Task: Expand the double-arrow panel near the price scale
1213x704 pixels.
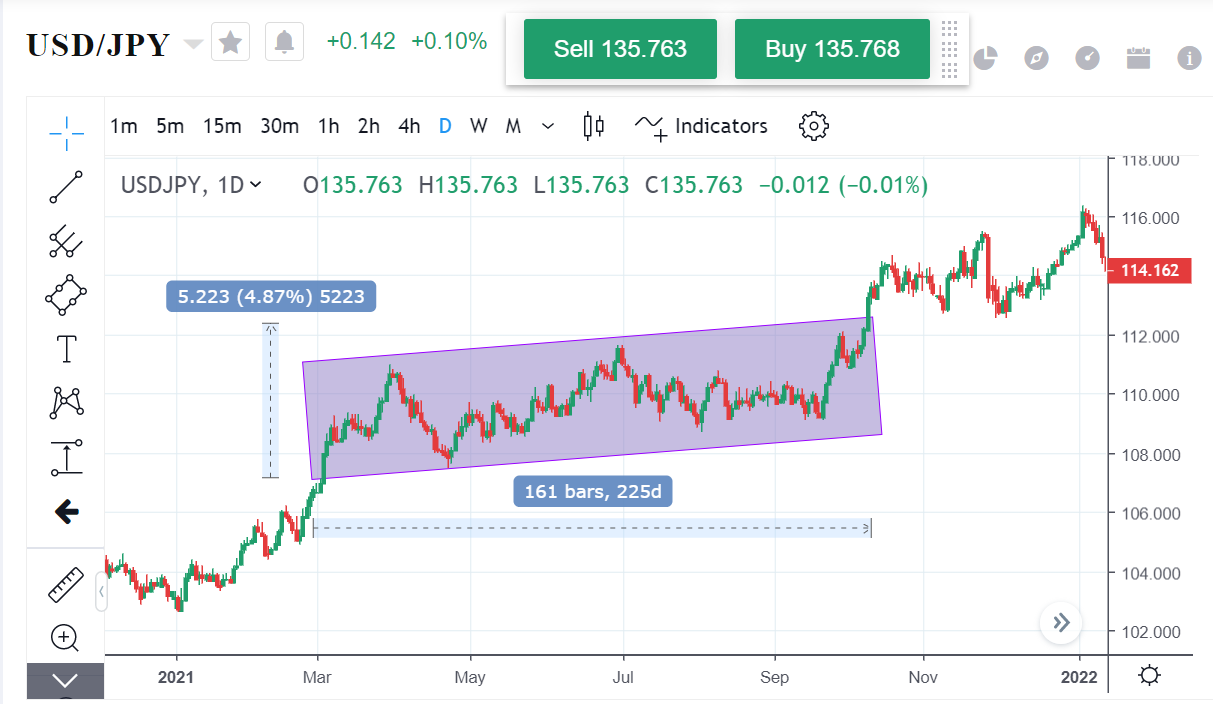Action: point(1061,623)
